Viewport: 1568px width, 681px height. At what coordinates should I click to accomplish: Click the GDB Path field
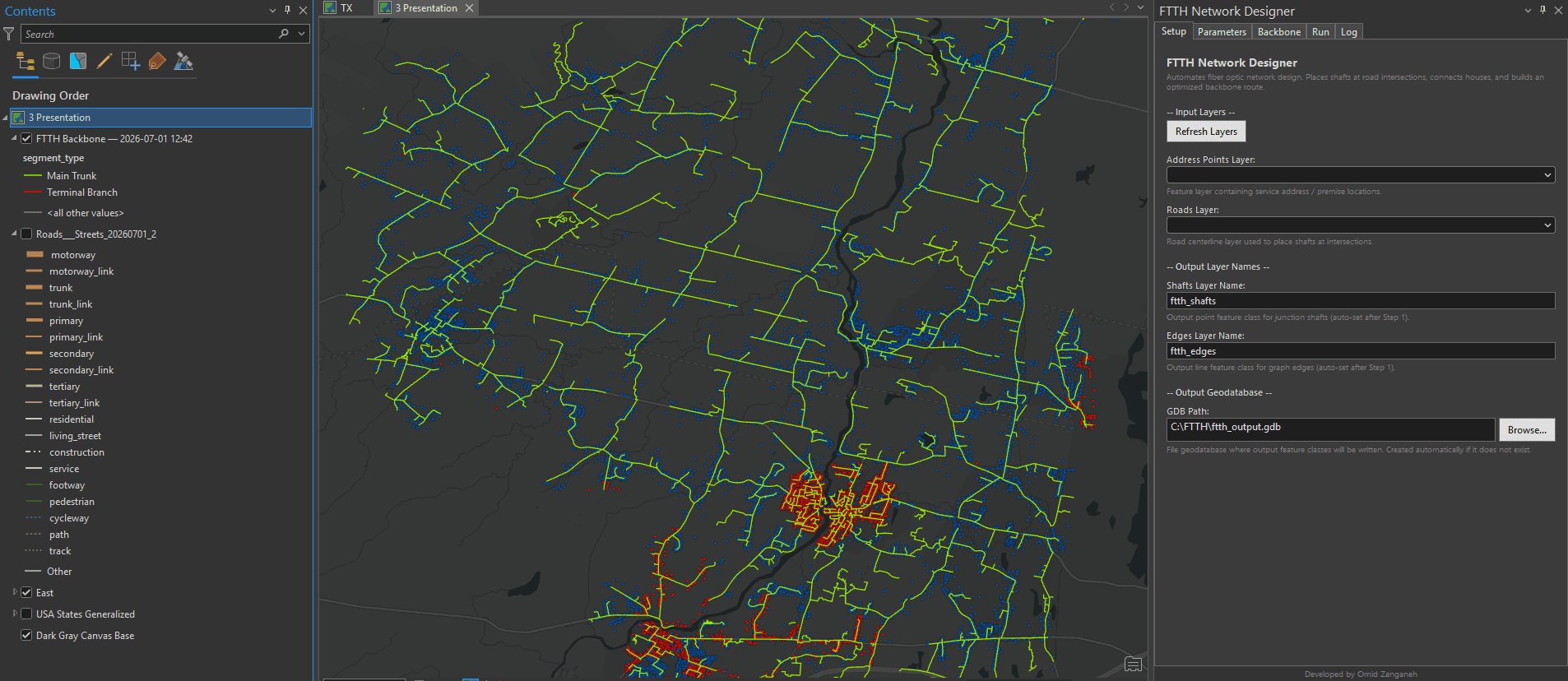(1330, 429)
